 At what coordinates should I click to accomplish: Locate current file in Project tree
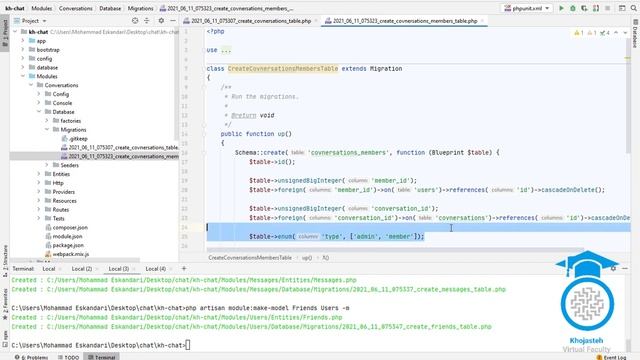(135, 20)
